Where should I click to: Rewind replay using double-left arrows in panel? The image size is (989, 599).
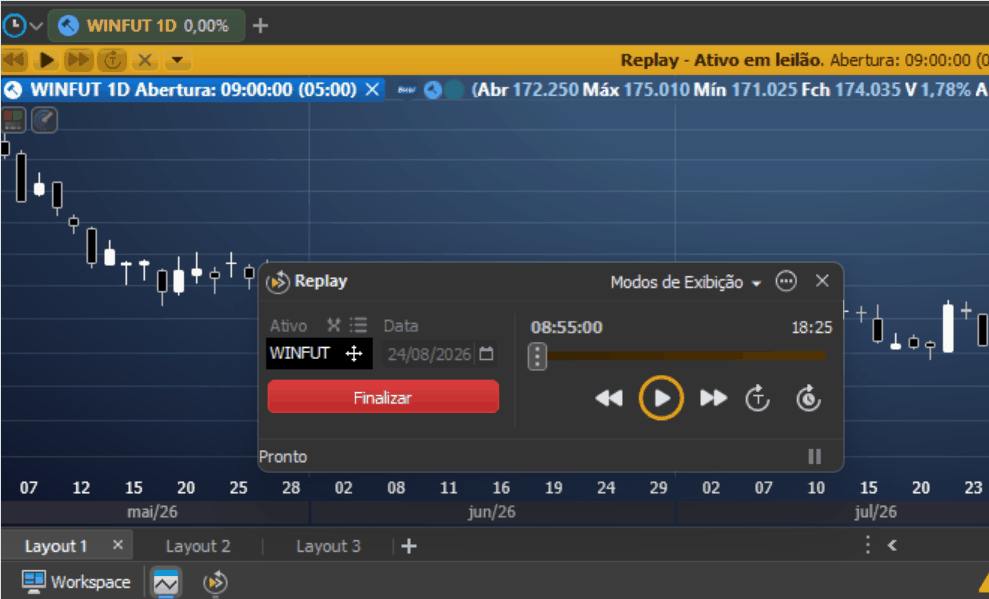coord(609,398)
